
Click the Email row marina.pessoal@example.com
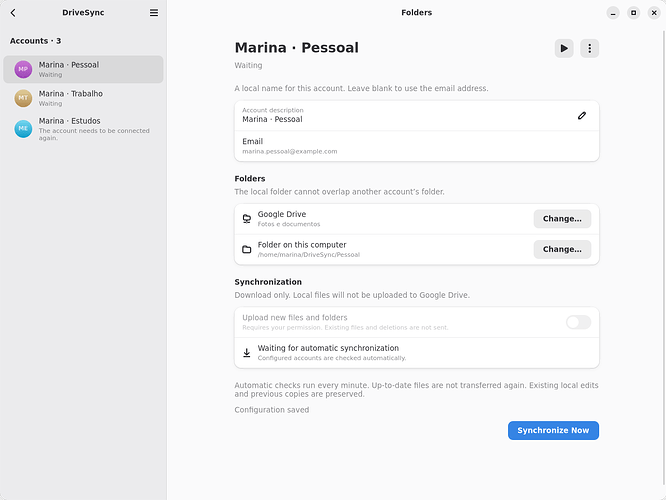417,146
